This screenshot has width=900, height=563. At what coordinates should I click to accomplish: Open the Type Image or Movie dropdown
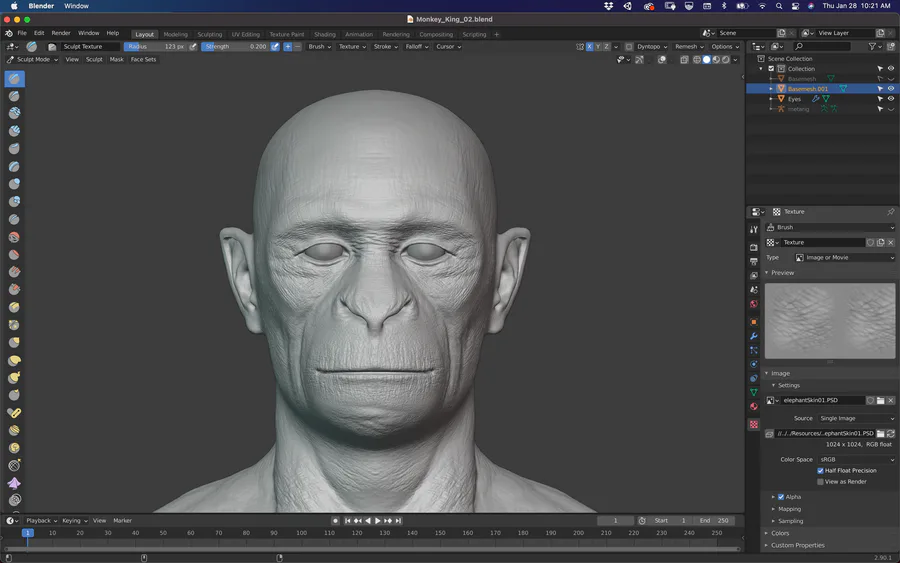coord(844,258)
